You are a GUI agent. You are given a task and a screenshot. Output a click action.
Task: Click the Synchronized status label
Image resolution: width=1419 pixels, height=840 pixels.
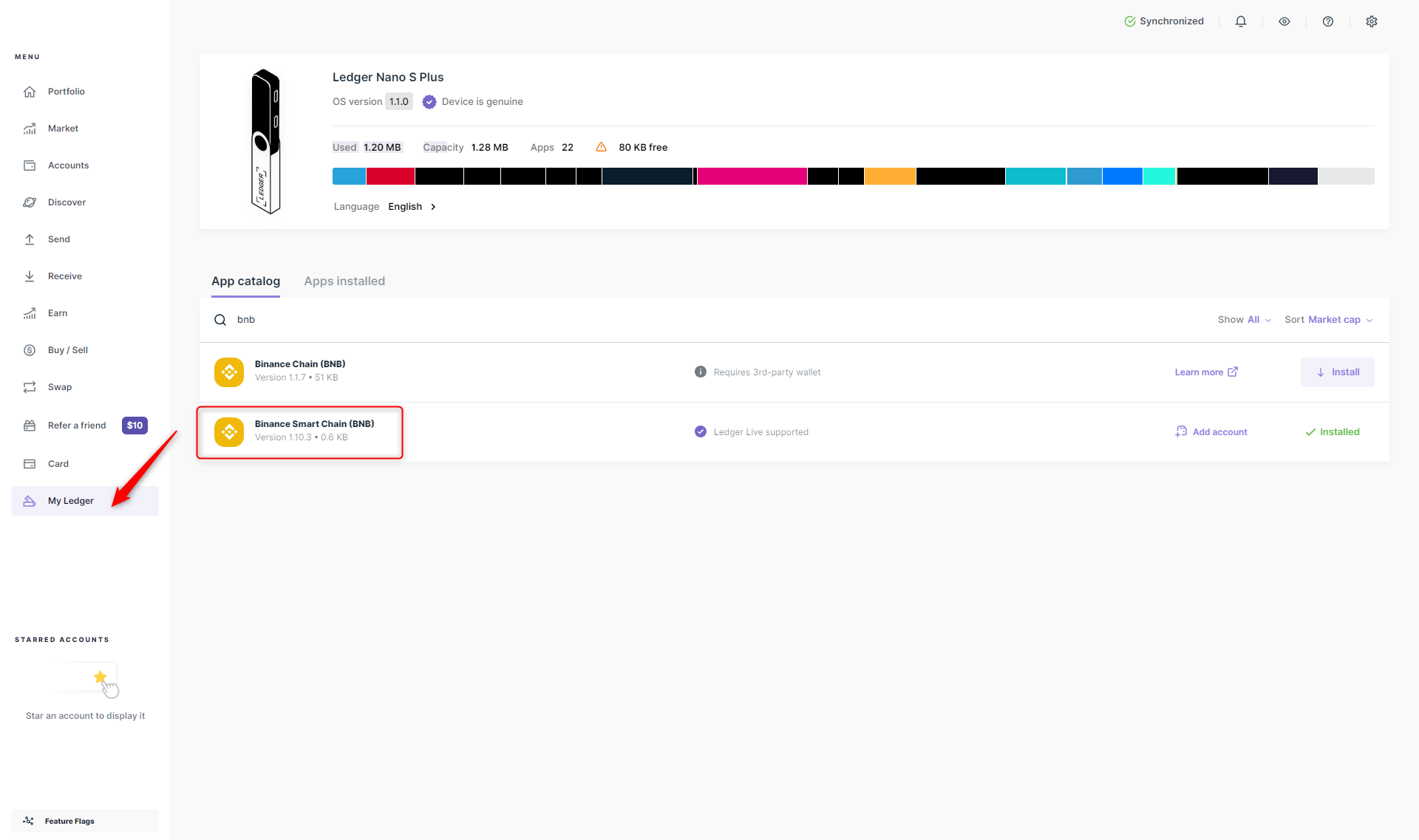click(x=1171, y=21)
